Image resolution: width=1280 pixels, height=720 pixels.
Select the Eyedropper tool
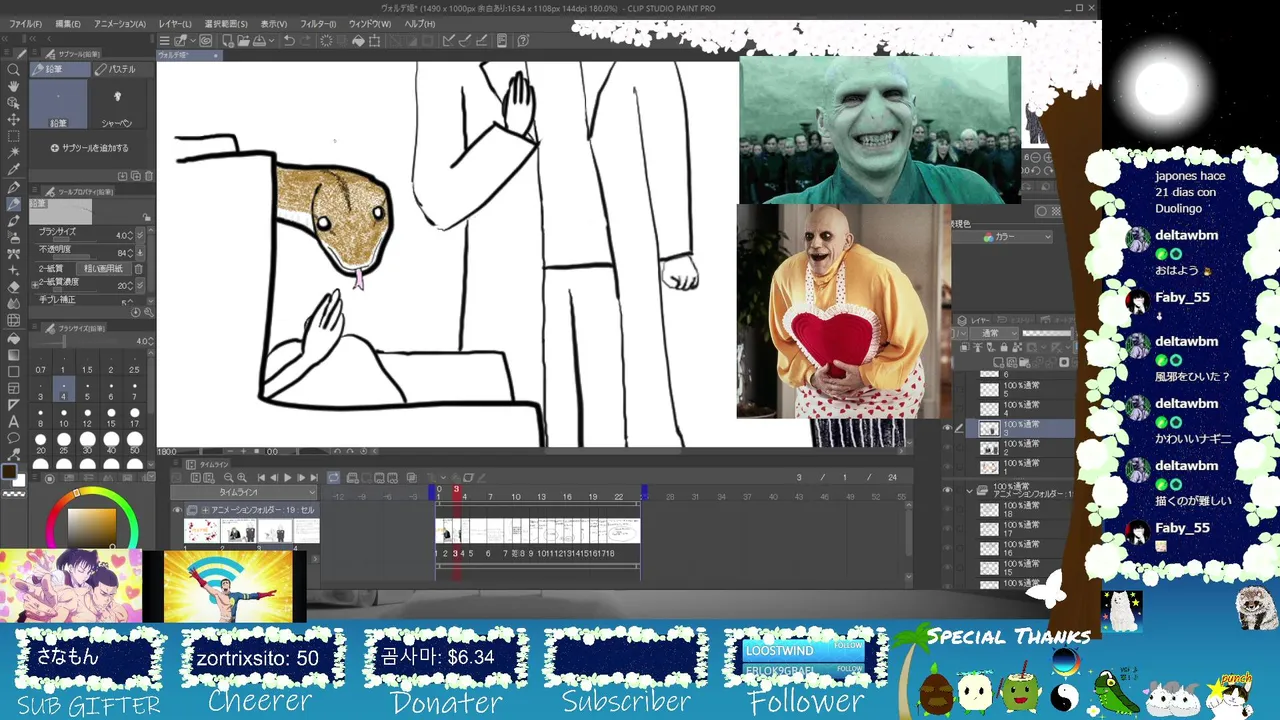point(14,170)
